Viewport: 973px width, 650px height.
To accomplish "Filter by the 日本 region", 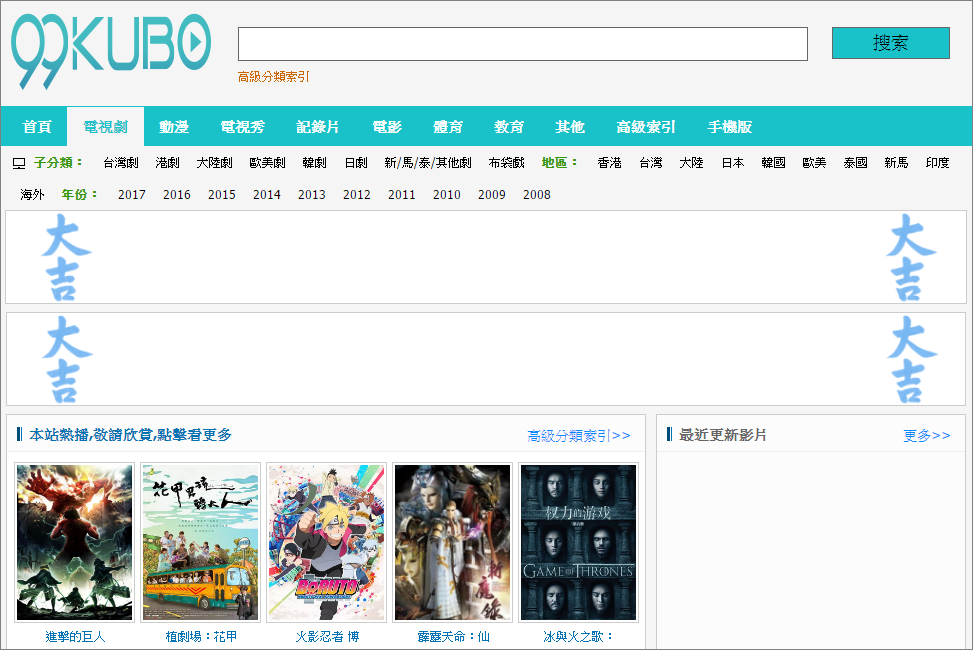I will tap(731, 162).
